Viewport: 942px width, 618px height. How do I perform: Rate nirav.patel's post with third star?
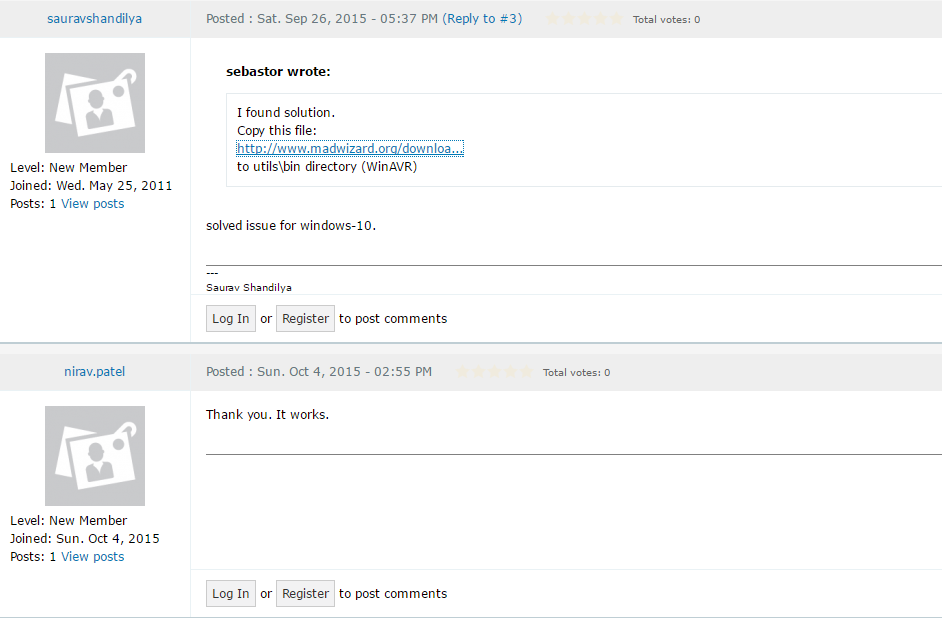click(x=494, y=372)
